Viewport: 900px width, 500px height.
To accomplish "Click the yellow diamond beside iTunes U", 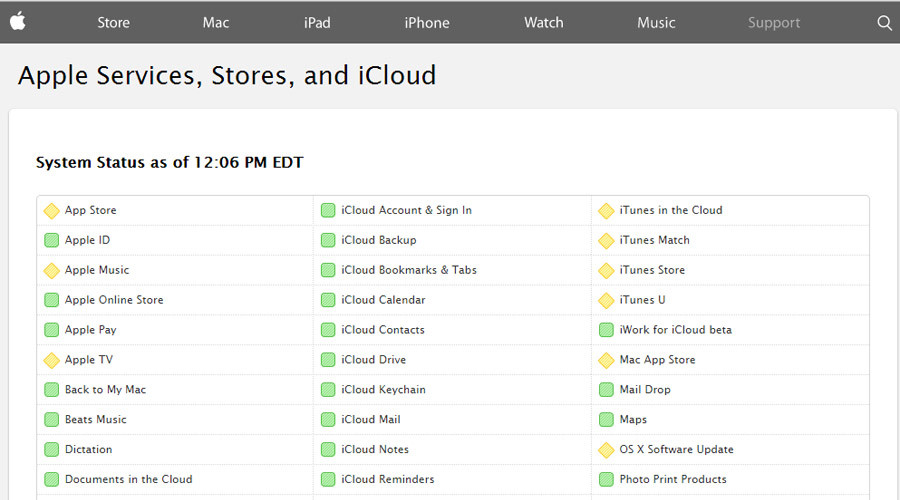I will click(x=606, y=300).
